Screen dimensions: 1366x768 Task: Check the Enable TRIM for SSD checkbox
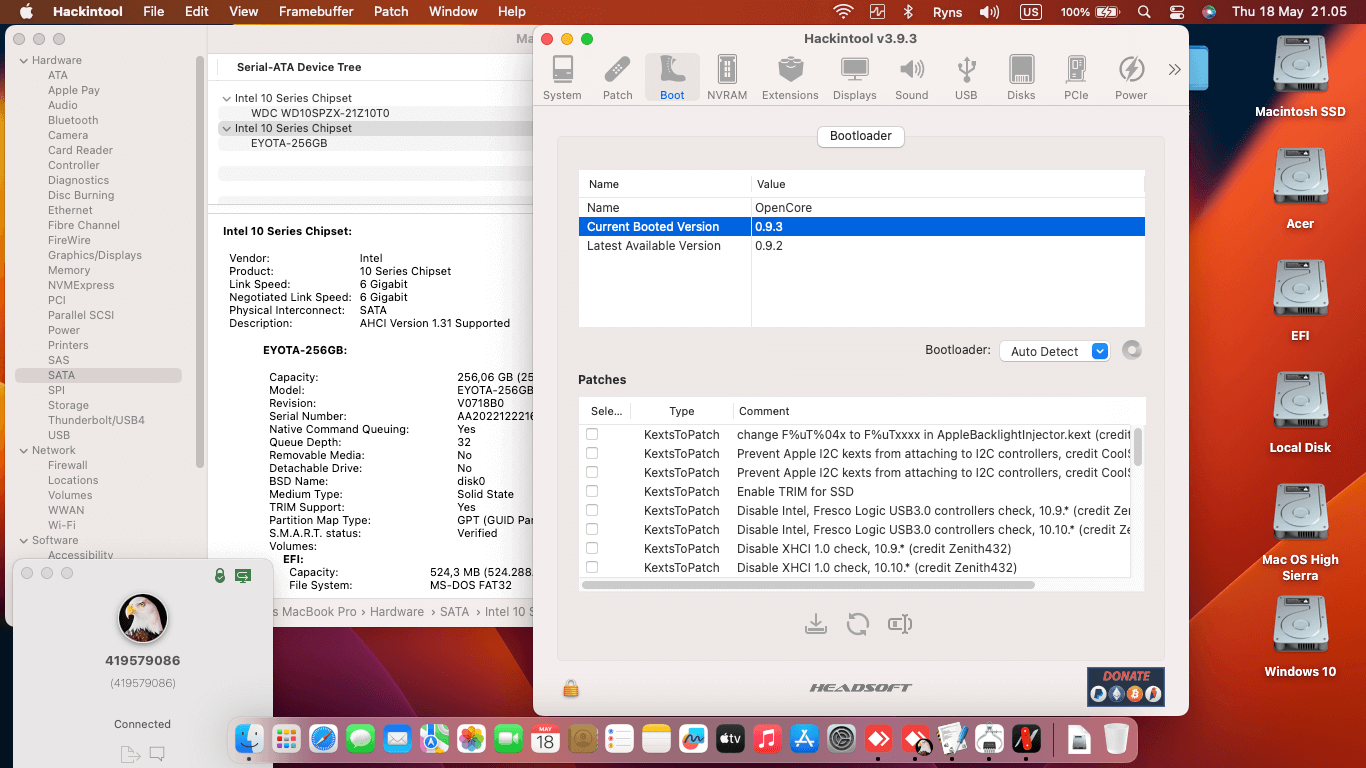pos(592,491)
